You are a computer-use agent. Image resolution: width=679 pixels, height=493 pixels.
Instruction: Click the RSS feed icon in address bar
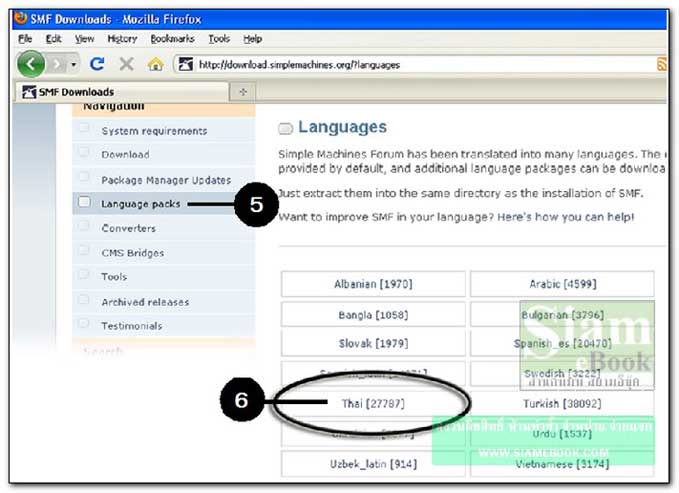point(662,65)
